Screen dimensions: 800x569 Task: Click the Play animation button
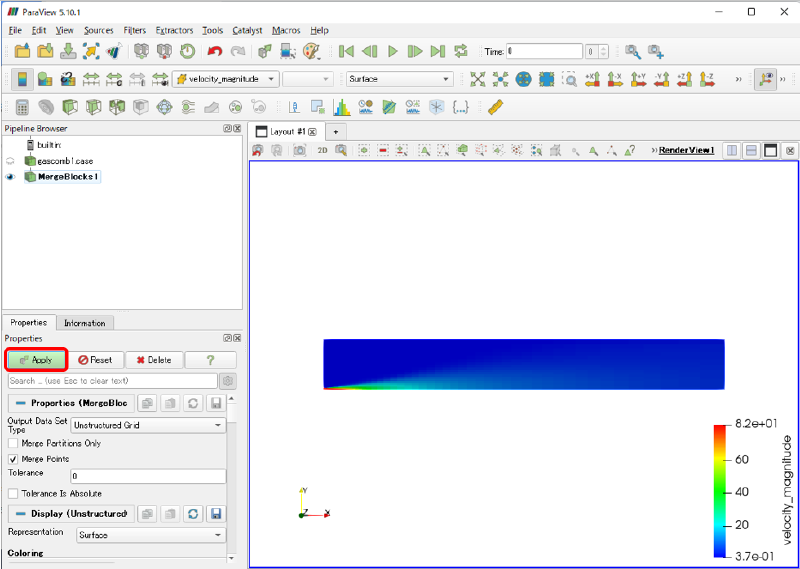(x=392, y=51)
